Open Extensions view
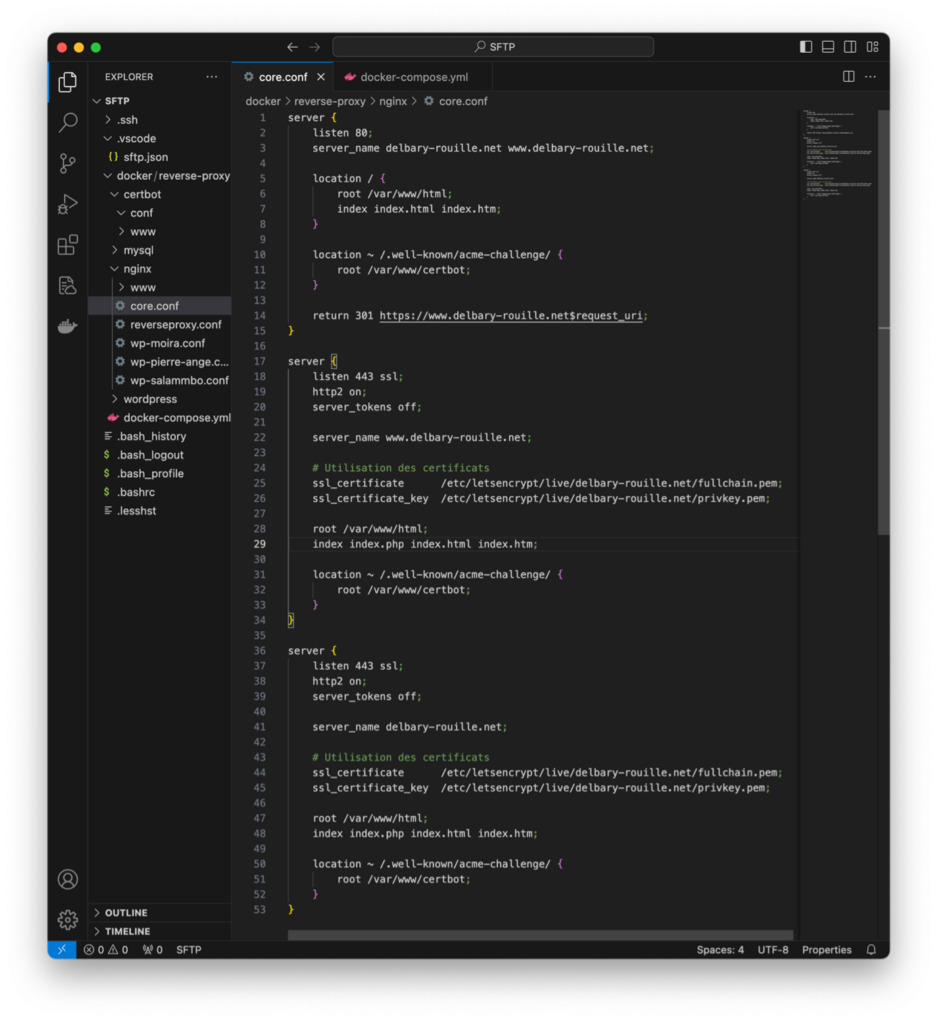This screenshot has height=1024, width=940. (67, 245)
